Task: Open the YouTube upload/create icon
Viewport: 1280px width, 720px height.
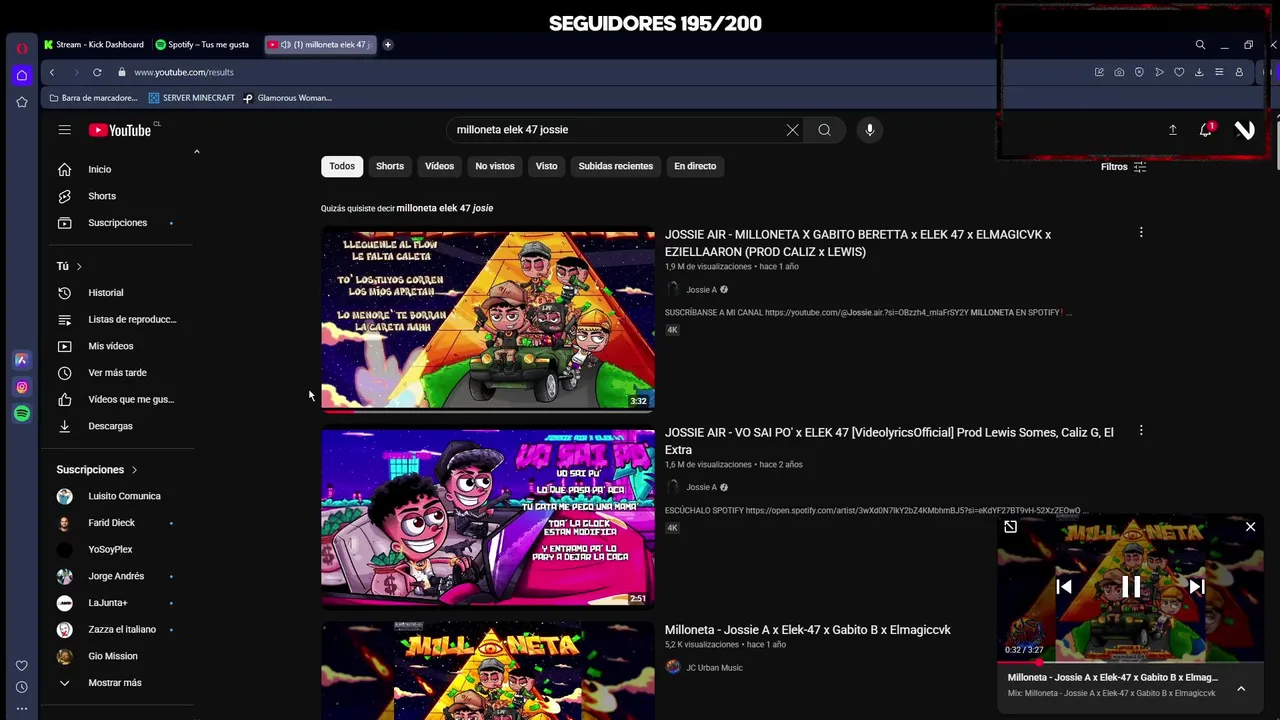Action: click(x=1172, y=130)
